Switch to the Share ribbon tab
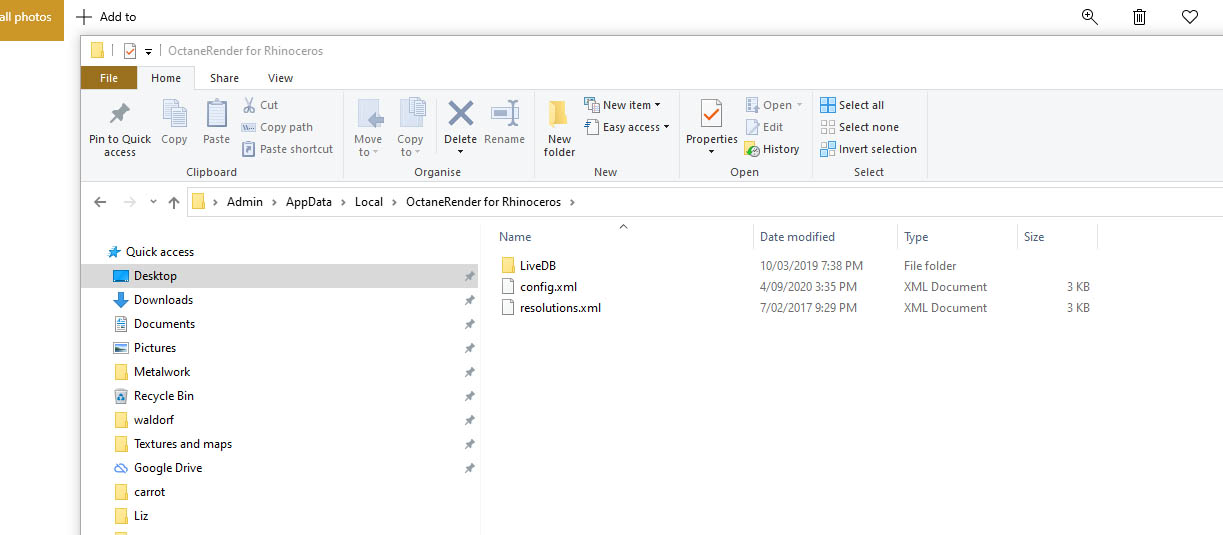The image size is (1223, 535). [224, 78]
